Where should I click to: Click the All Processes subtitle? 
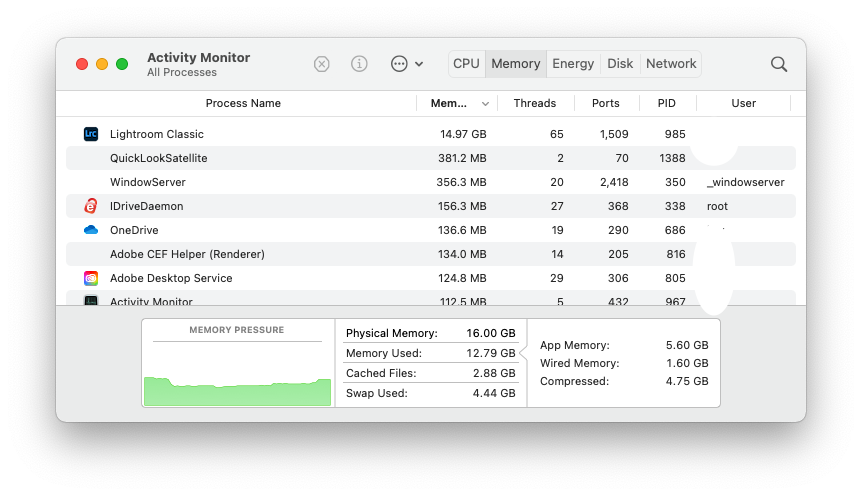(182, 73)
